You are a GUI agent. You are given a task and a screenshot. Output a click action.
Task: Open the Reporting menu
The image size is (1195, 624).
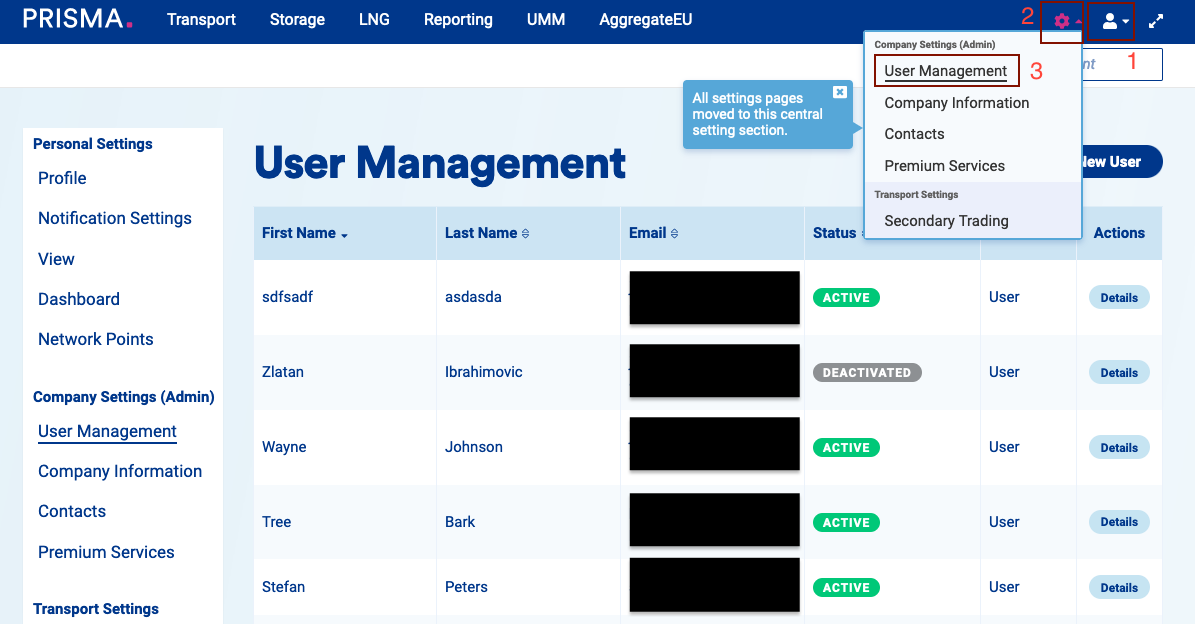point(458,20)
